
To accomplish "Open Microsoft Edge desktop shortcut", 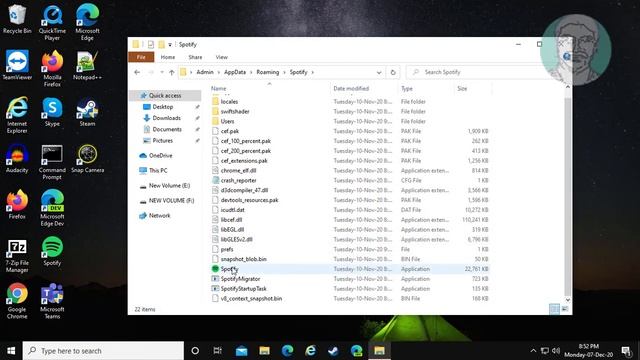I will click(x=87, y=23).
